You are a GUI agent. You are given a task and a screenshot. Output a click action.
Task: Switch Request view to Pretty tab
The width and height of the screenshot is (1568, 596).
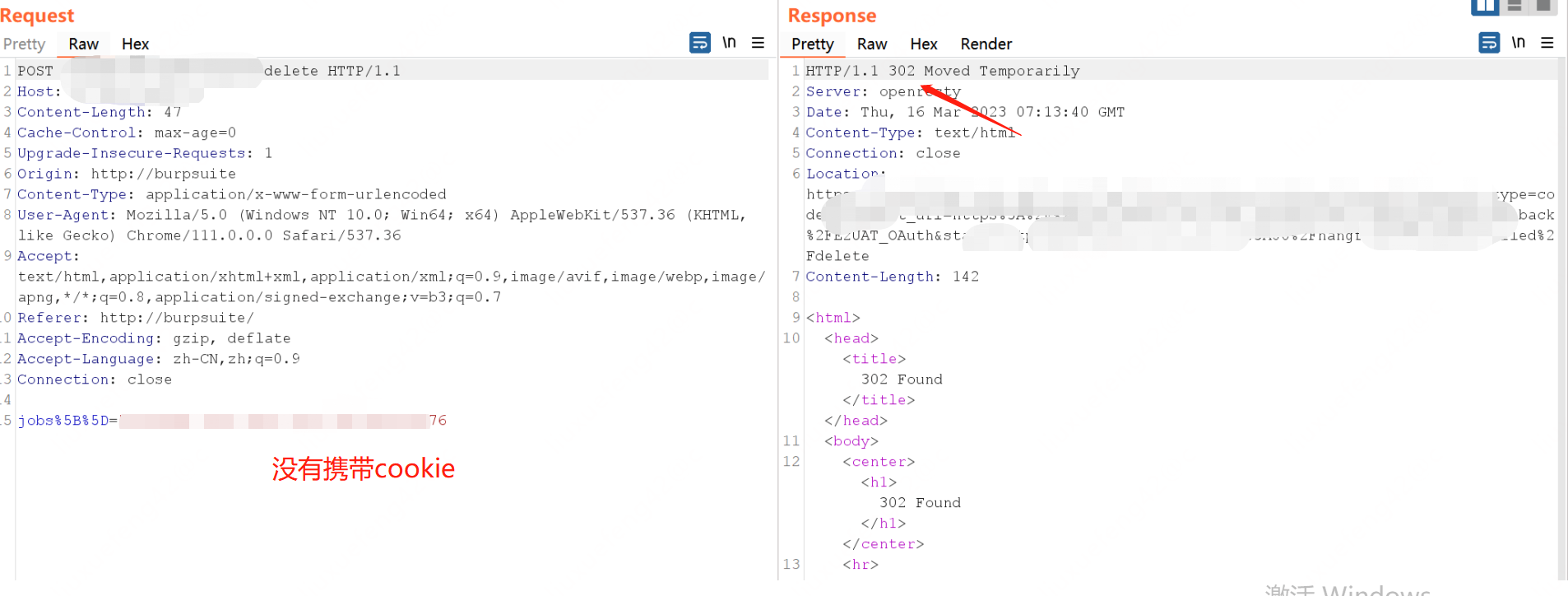coord(24,44)
